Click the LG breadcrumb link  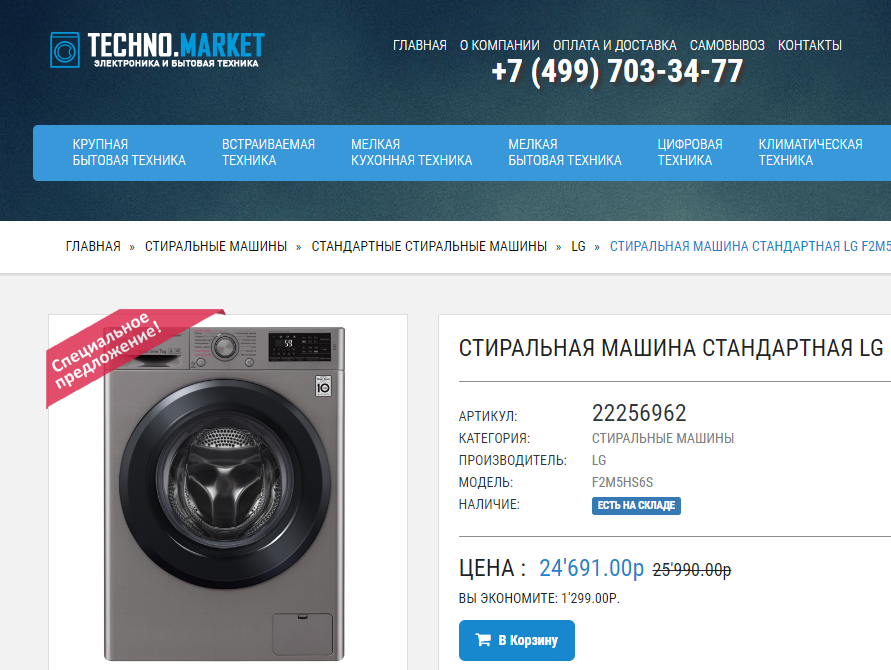(578, 246)
